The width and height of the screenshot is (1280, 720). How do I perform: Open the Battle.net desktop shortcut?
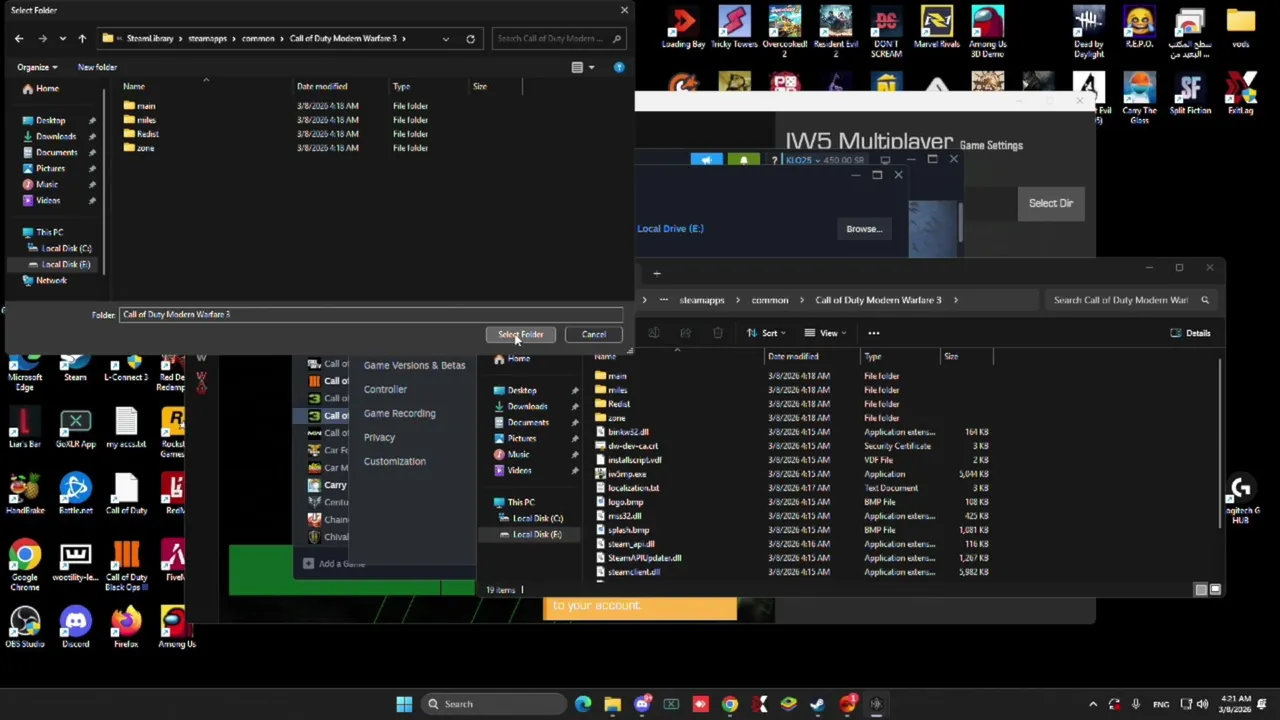coord(75,492)
